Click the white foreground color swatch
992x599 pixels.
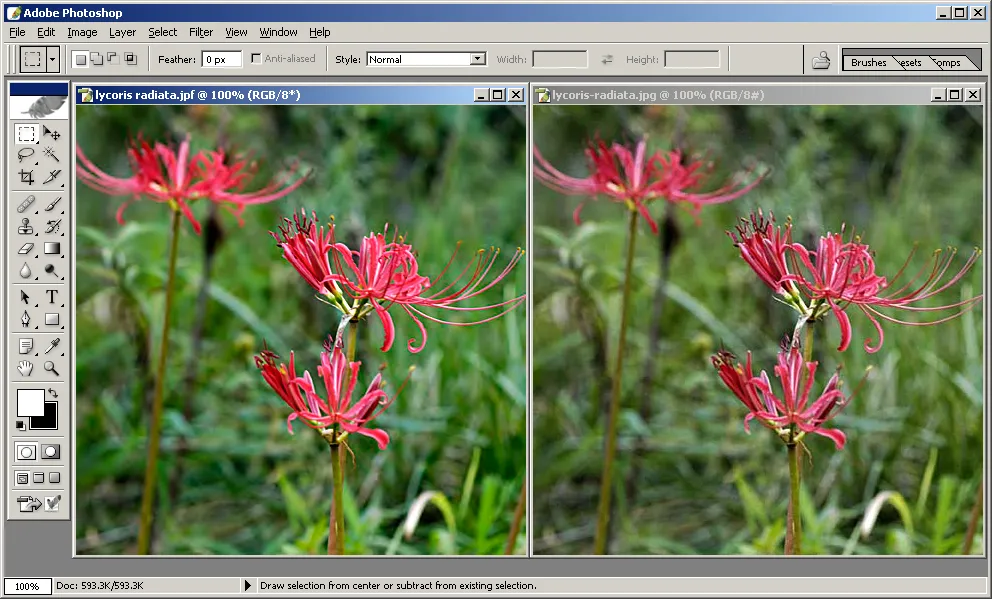click(29, 402)
